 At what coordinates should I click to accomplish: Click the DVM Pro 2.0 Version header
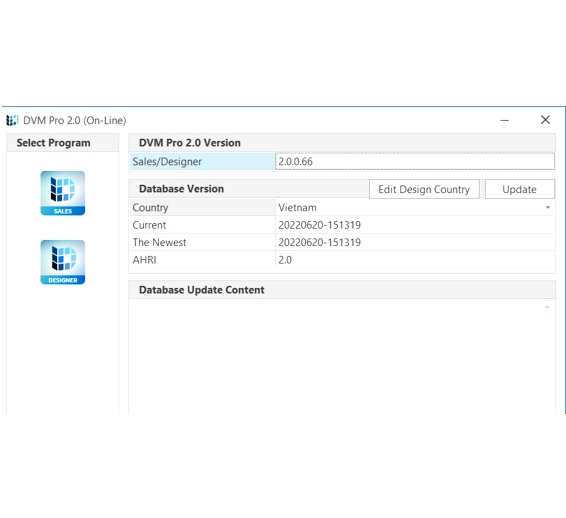pyautogui.click(x=190, y=143)
